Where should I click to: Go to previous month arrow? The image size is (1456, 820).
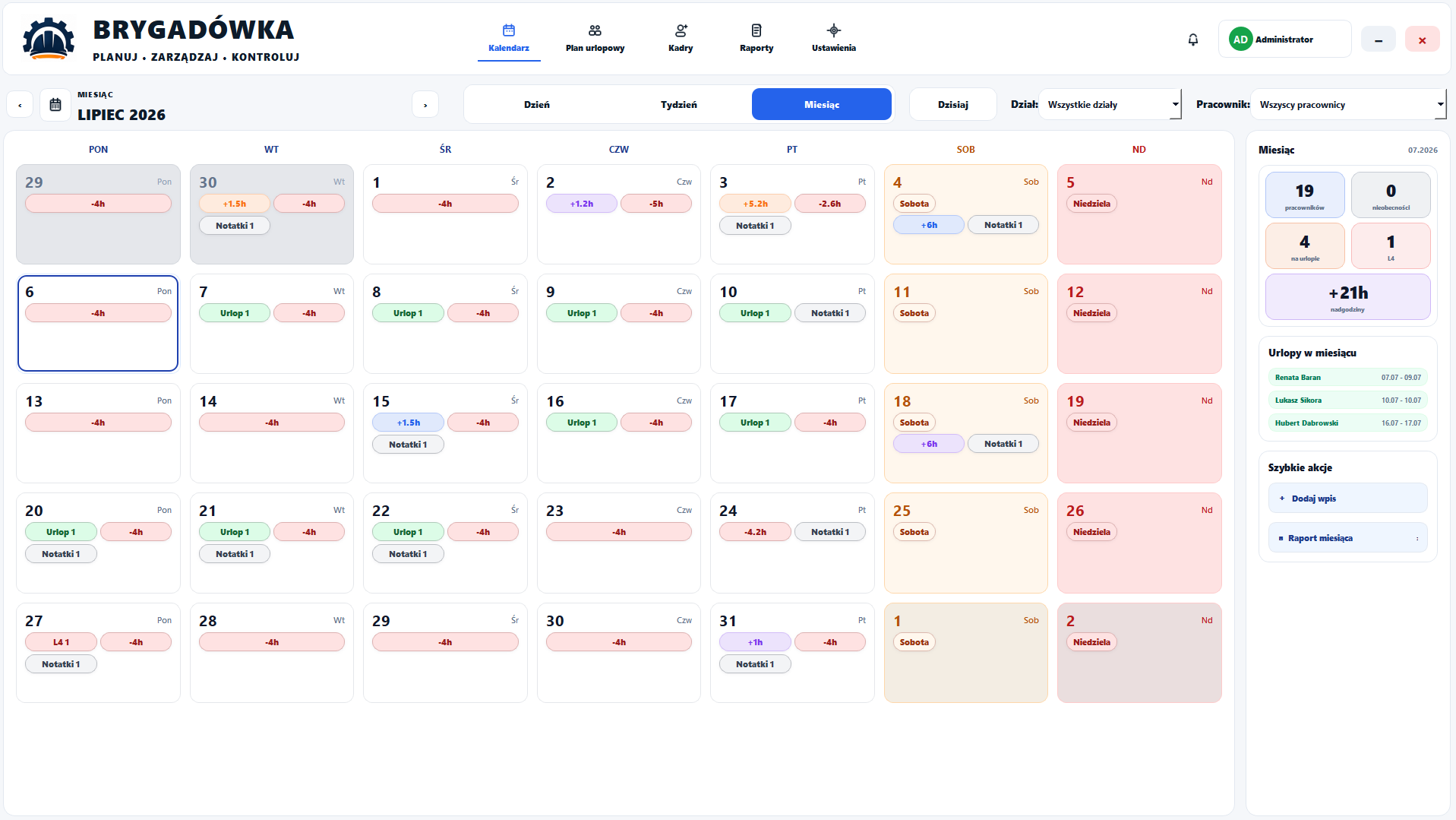click(x=20, y=105)
